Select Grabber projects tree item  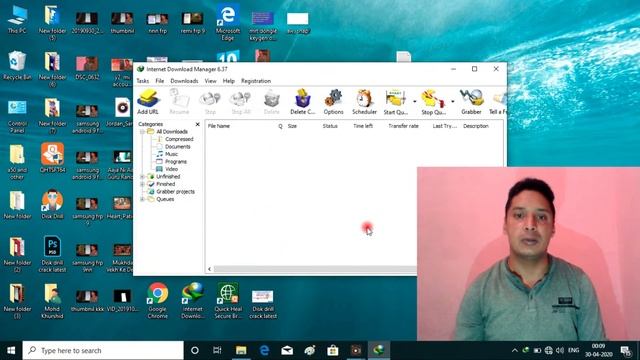pyautogui.click(x=175, y=191)
